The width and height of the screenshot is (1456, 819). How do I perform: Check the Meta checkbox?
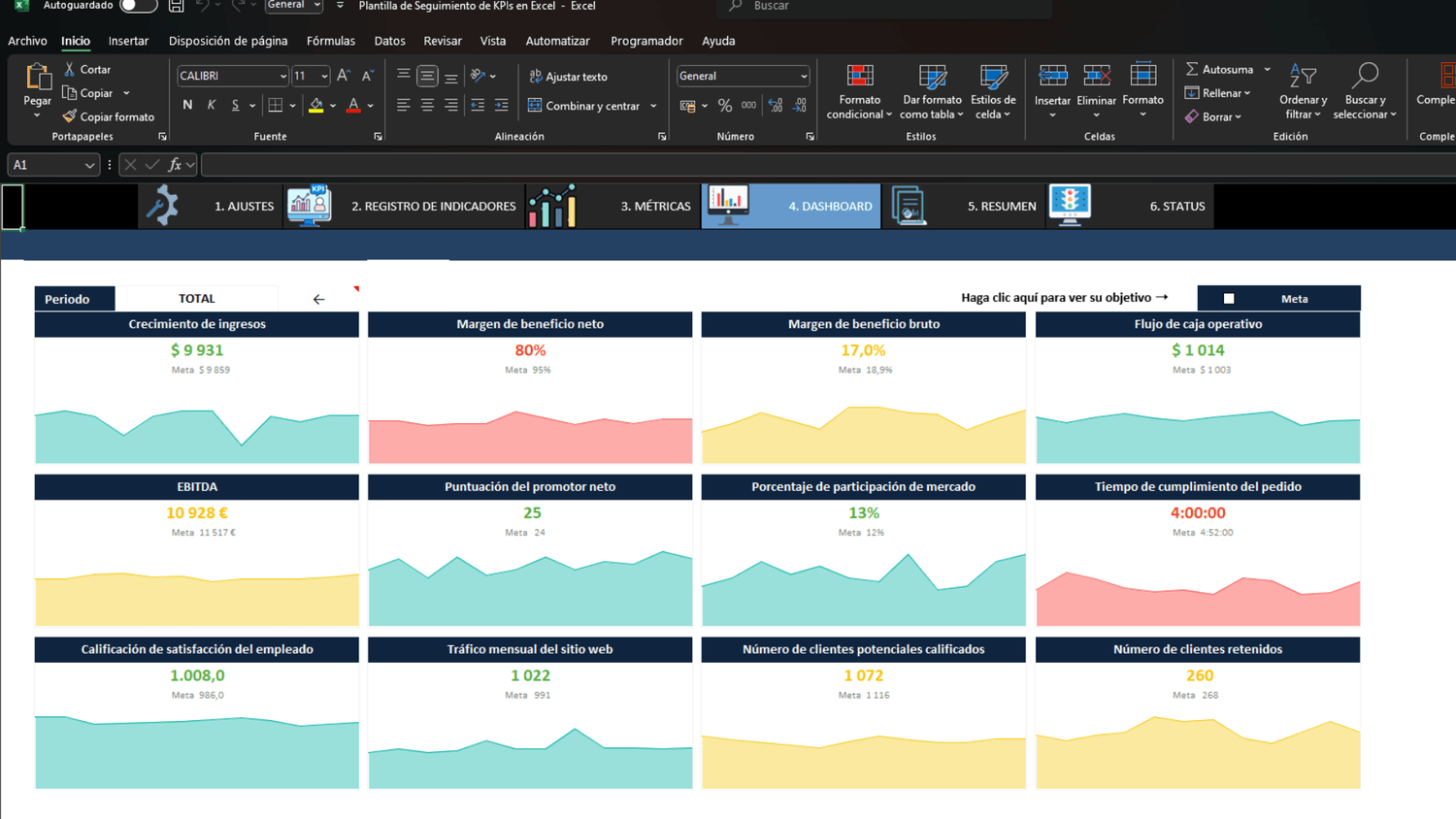coord(1229,299)
